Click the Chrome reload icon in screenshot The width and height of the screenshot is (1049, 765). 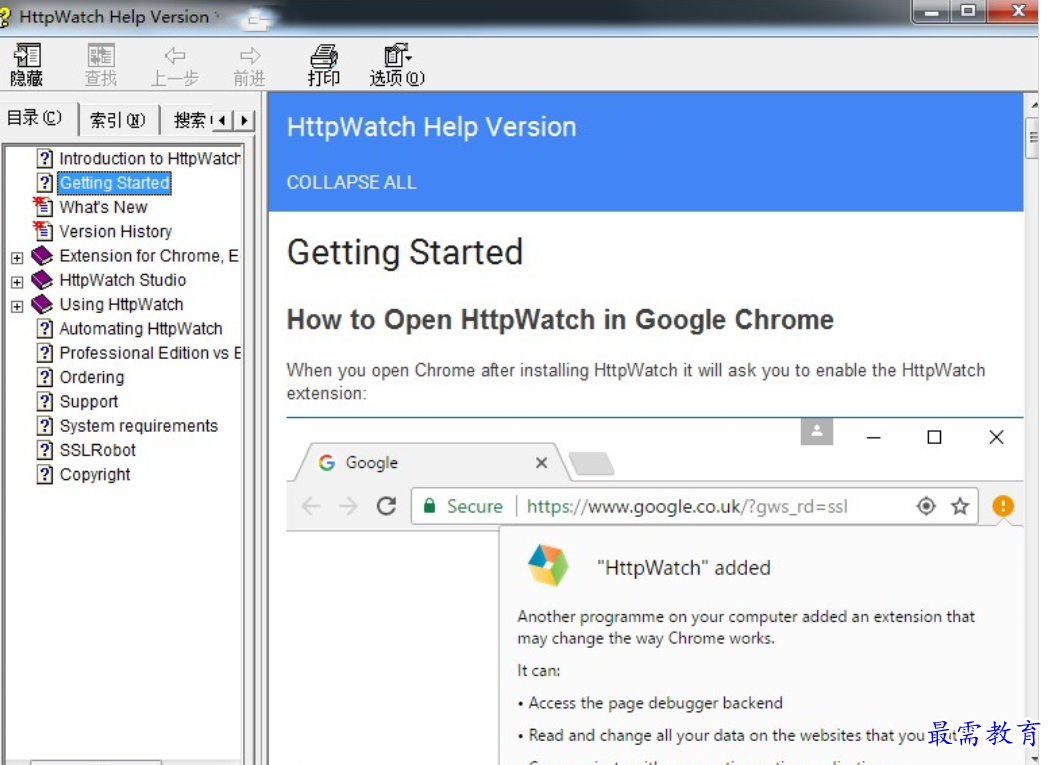pos(386,506)
